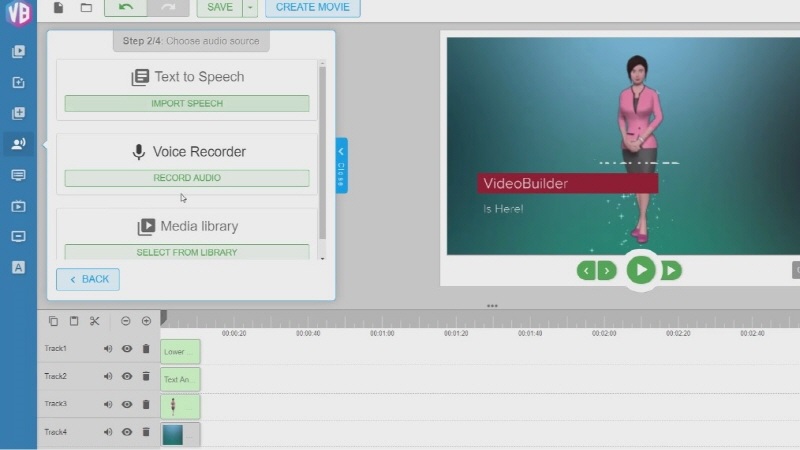800x450 pixels.
Task: Mute Track2 audio
Action: pos(108,377)
